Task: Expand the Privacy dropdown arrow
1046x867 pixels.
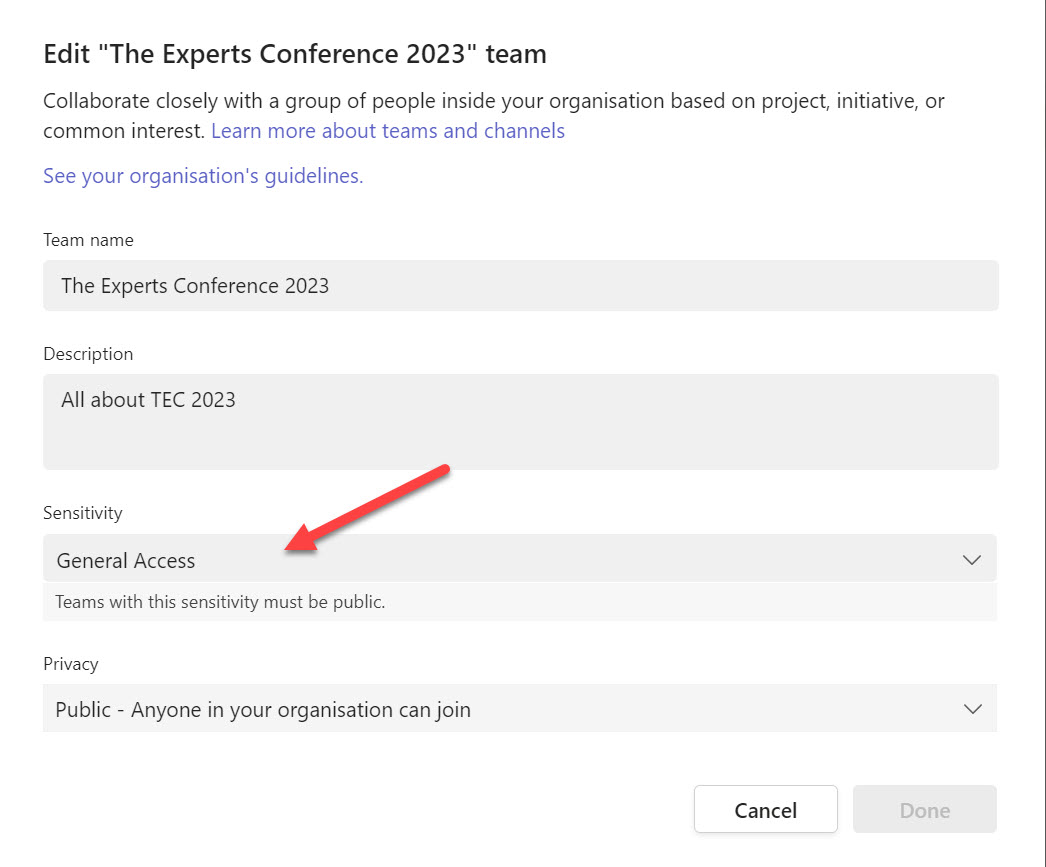Action: click(971, 708)
